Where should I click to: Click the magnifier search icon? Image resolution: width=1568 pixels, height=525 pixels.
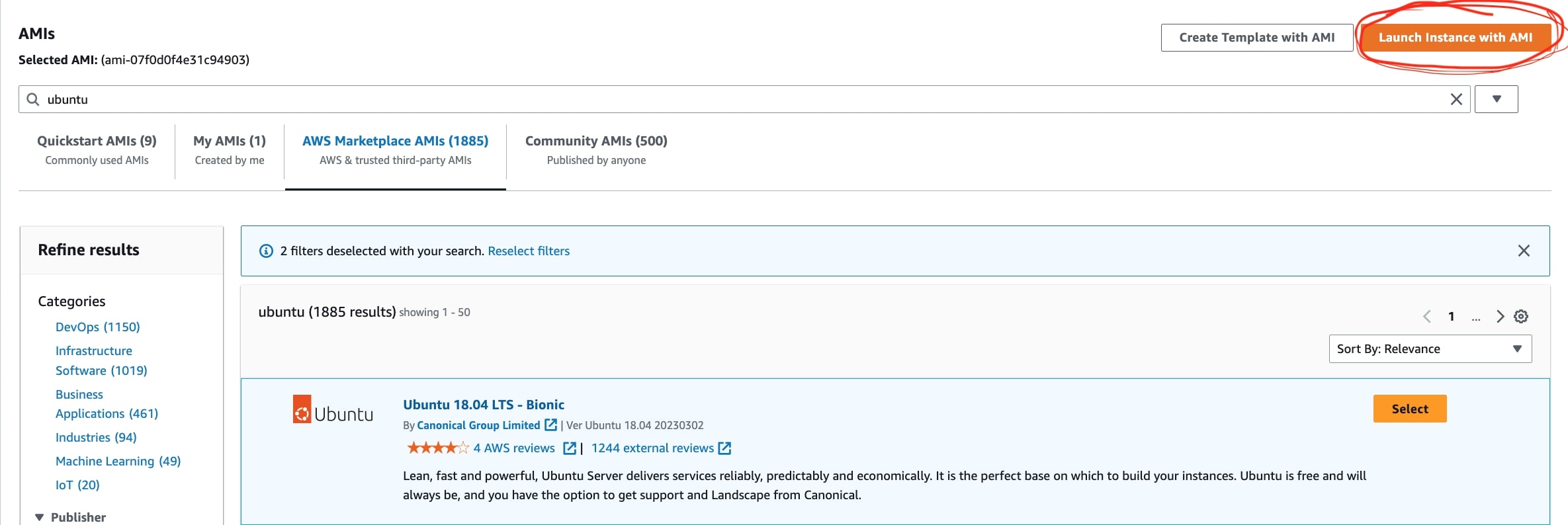click(33, 99)
